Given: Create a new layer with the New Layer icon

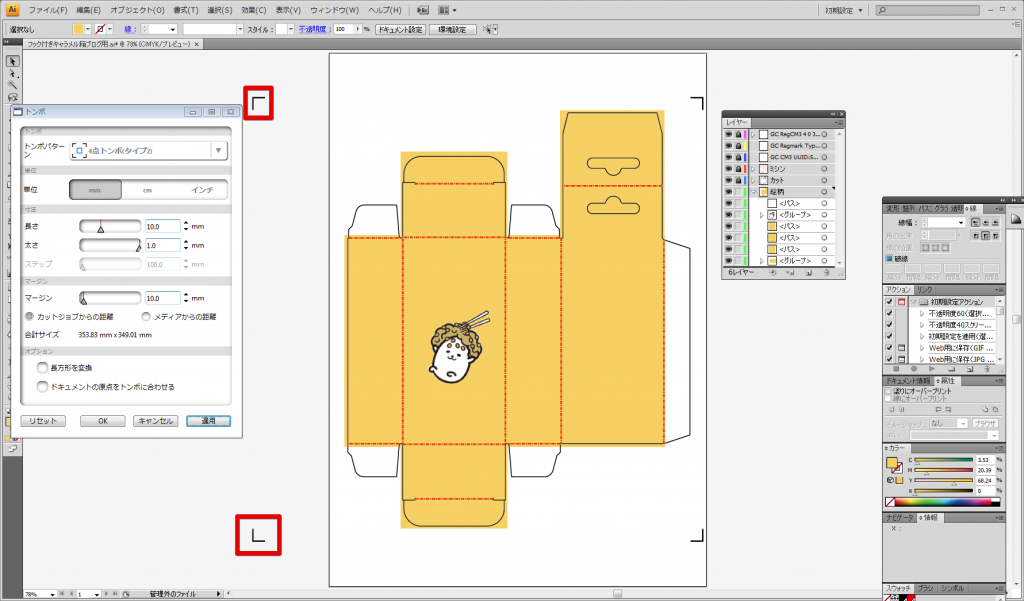Looking at the screenshot, I should 808,273.
